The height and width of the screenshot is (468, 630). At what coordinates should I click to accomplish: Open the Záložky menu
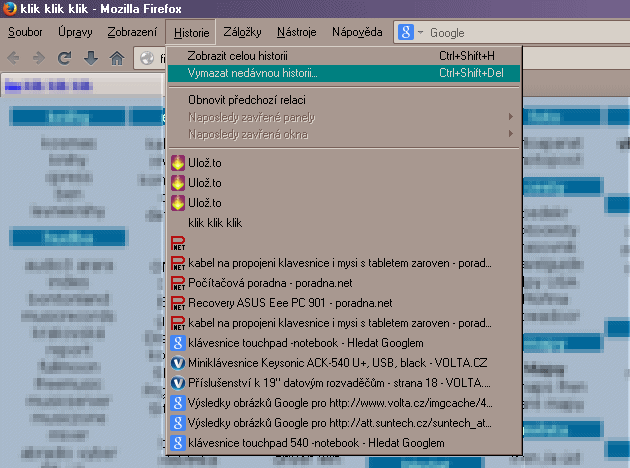[x=242, y=32]
